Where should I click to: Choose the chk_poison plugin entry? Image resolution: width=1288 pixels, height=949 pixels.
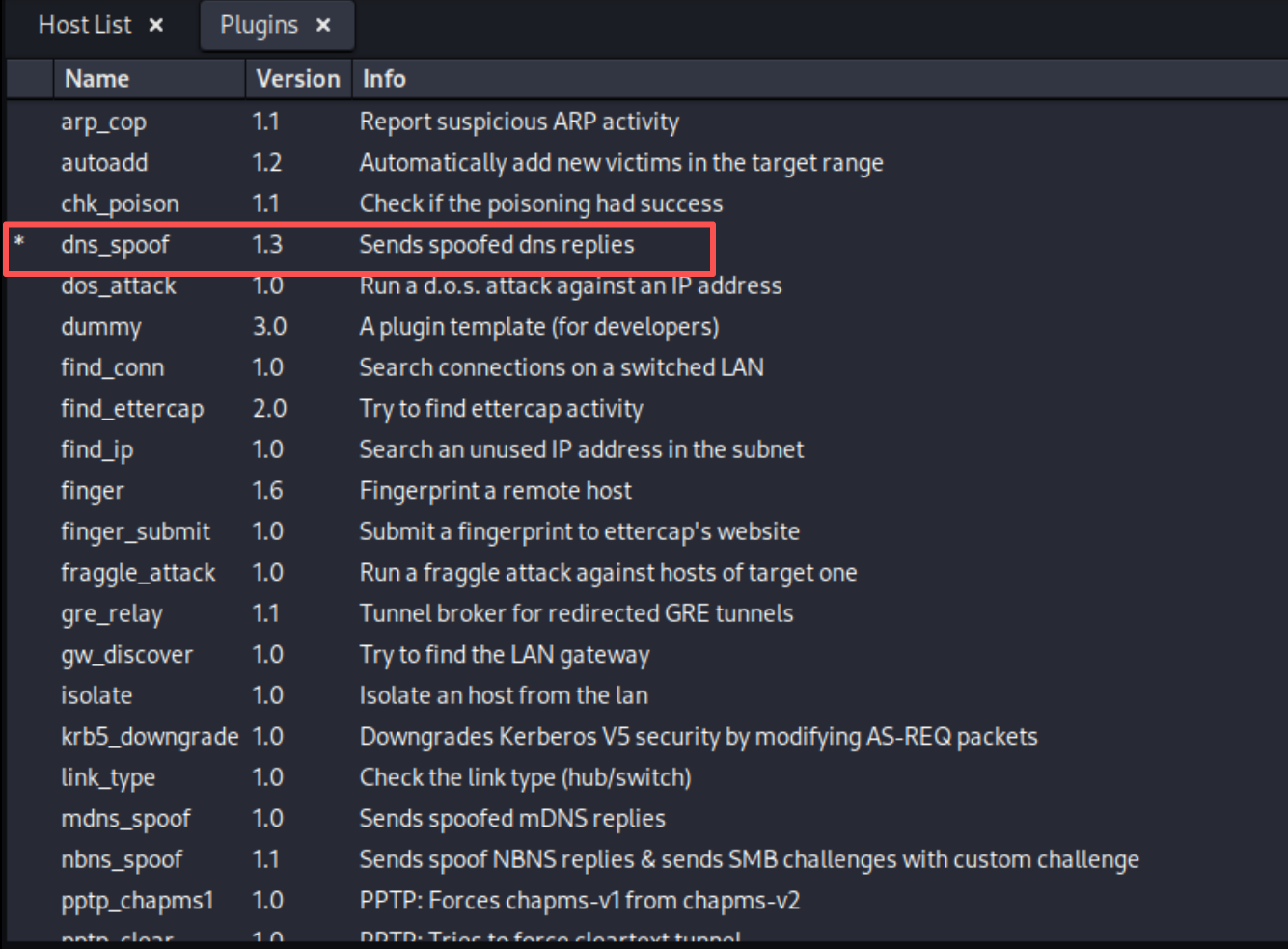click(x=120, y=204)
